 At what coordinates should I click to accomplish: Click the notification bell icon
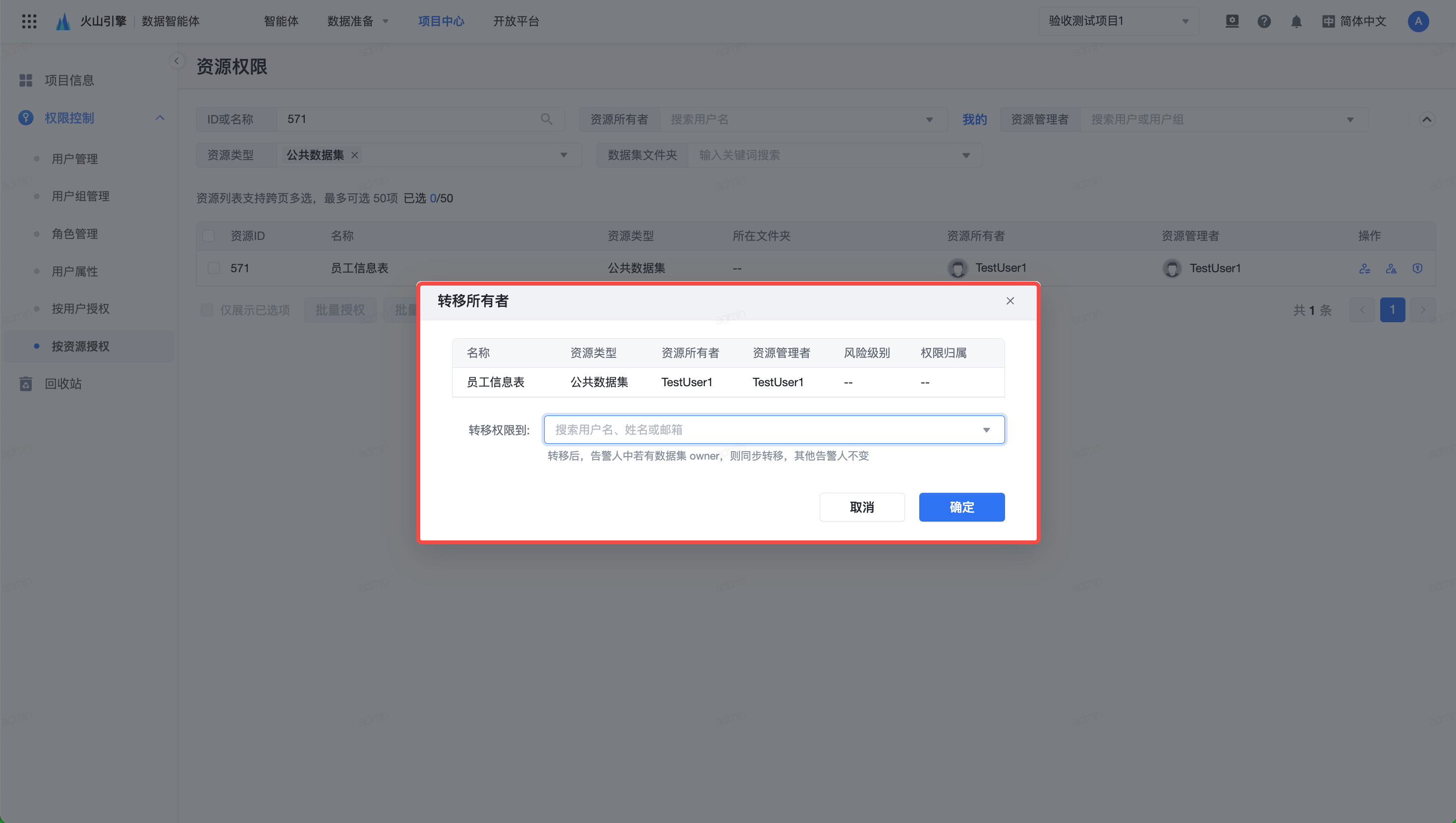point(1296,21)
